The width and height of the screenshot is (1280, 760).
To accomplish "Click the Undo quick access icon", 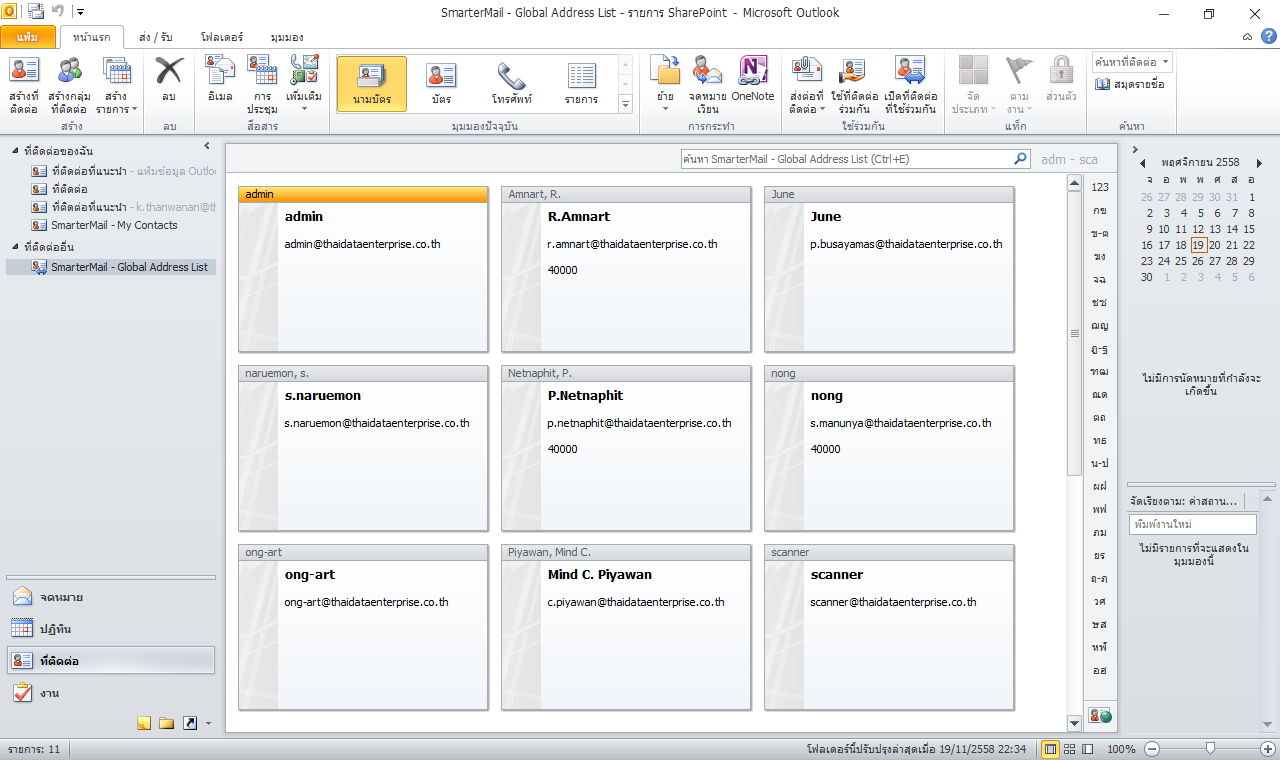I will [x=59, y=12].
